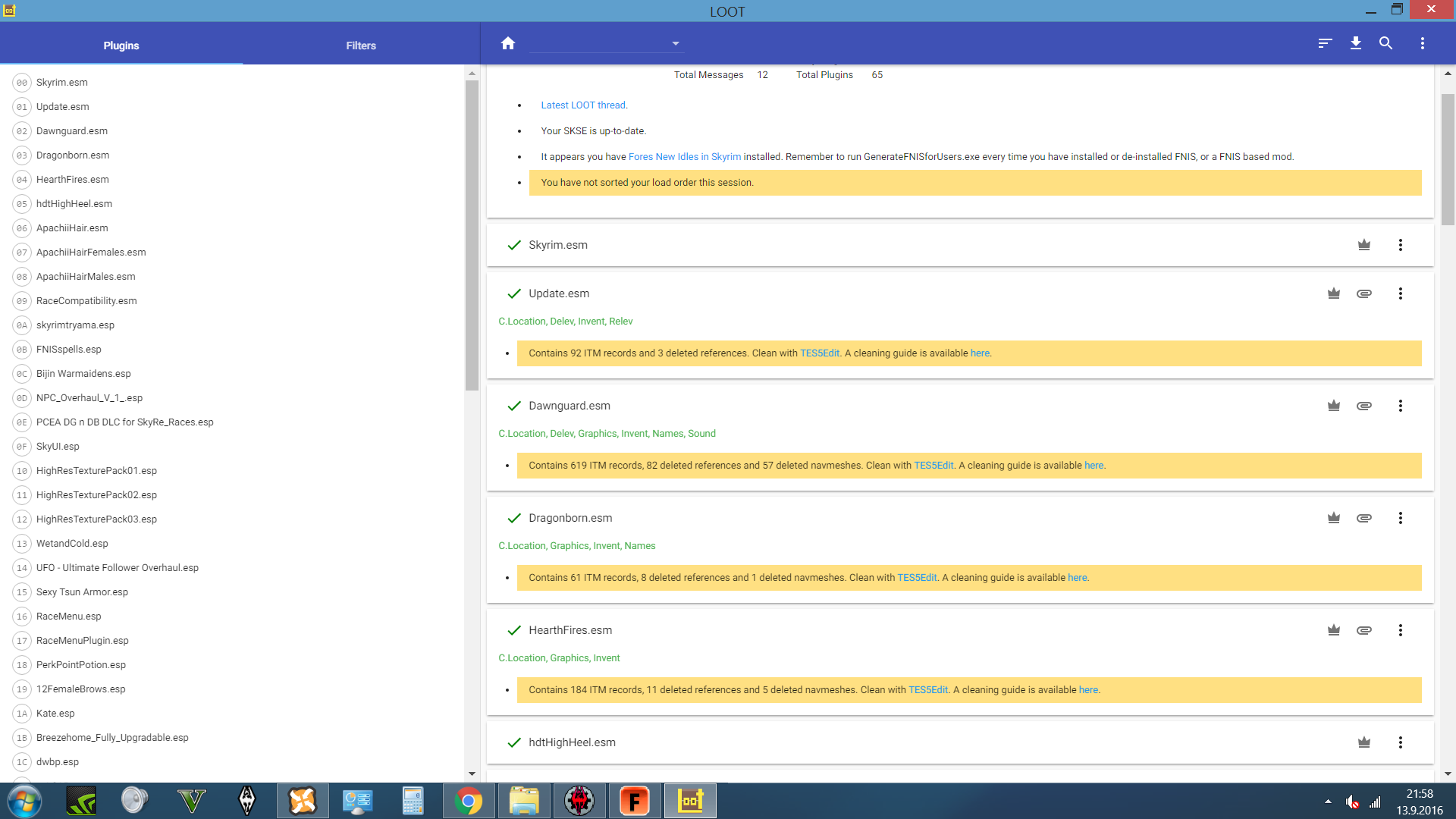
Task: Open cleaning guide 'here' link for Dragonborn.esm
Action: (x=1078, y=578)
